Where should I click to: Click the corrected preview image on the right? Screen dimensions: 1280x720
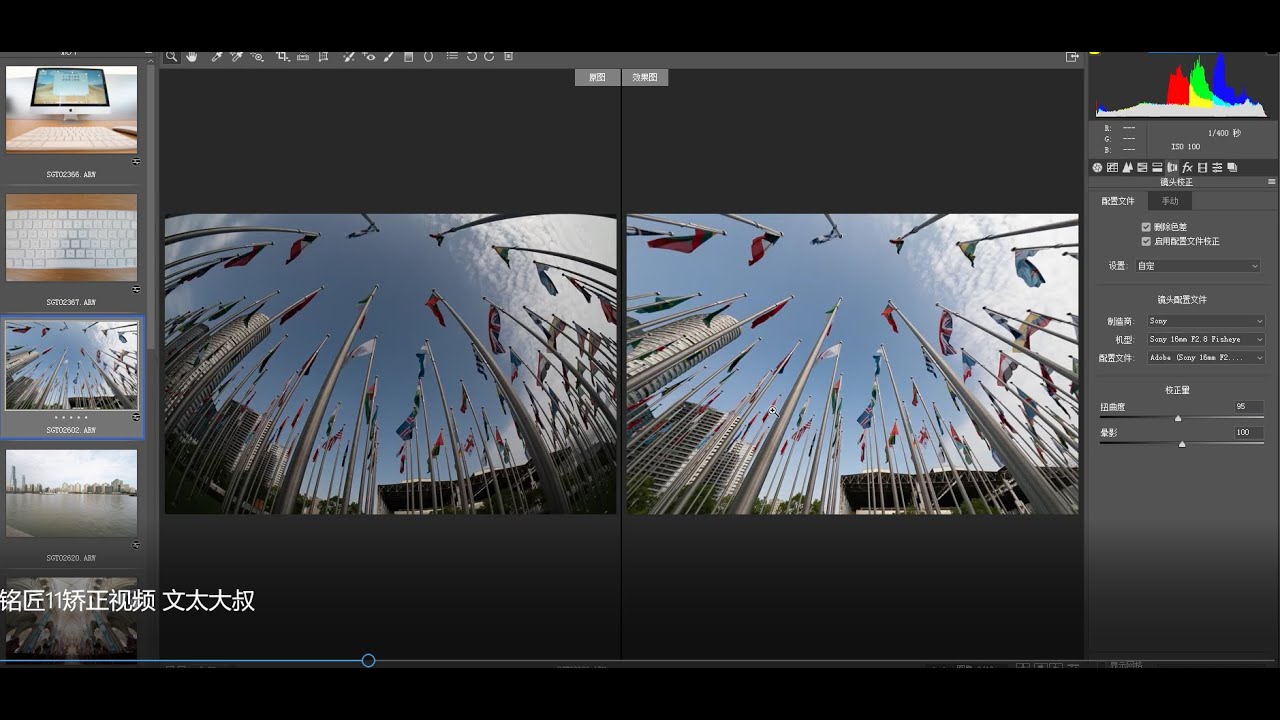852,364
